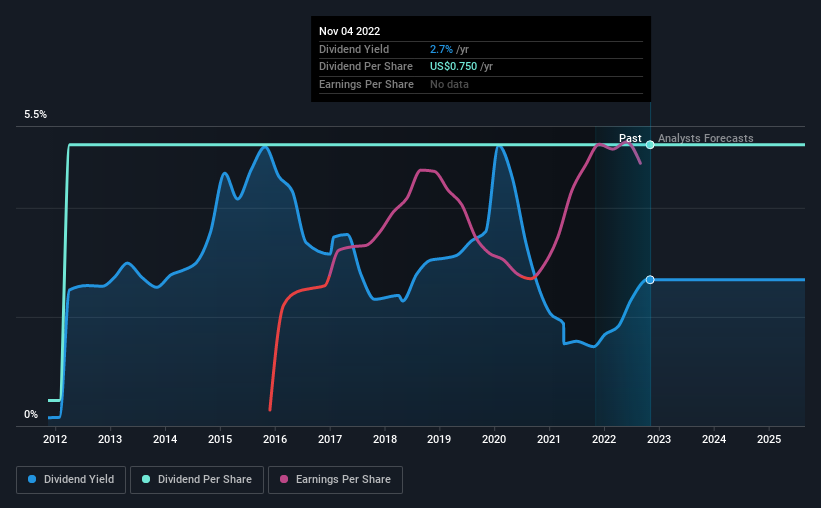
Task: Click the Analysts Forecasts label
Action: tap(705, 138)
